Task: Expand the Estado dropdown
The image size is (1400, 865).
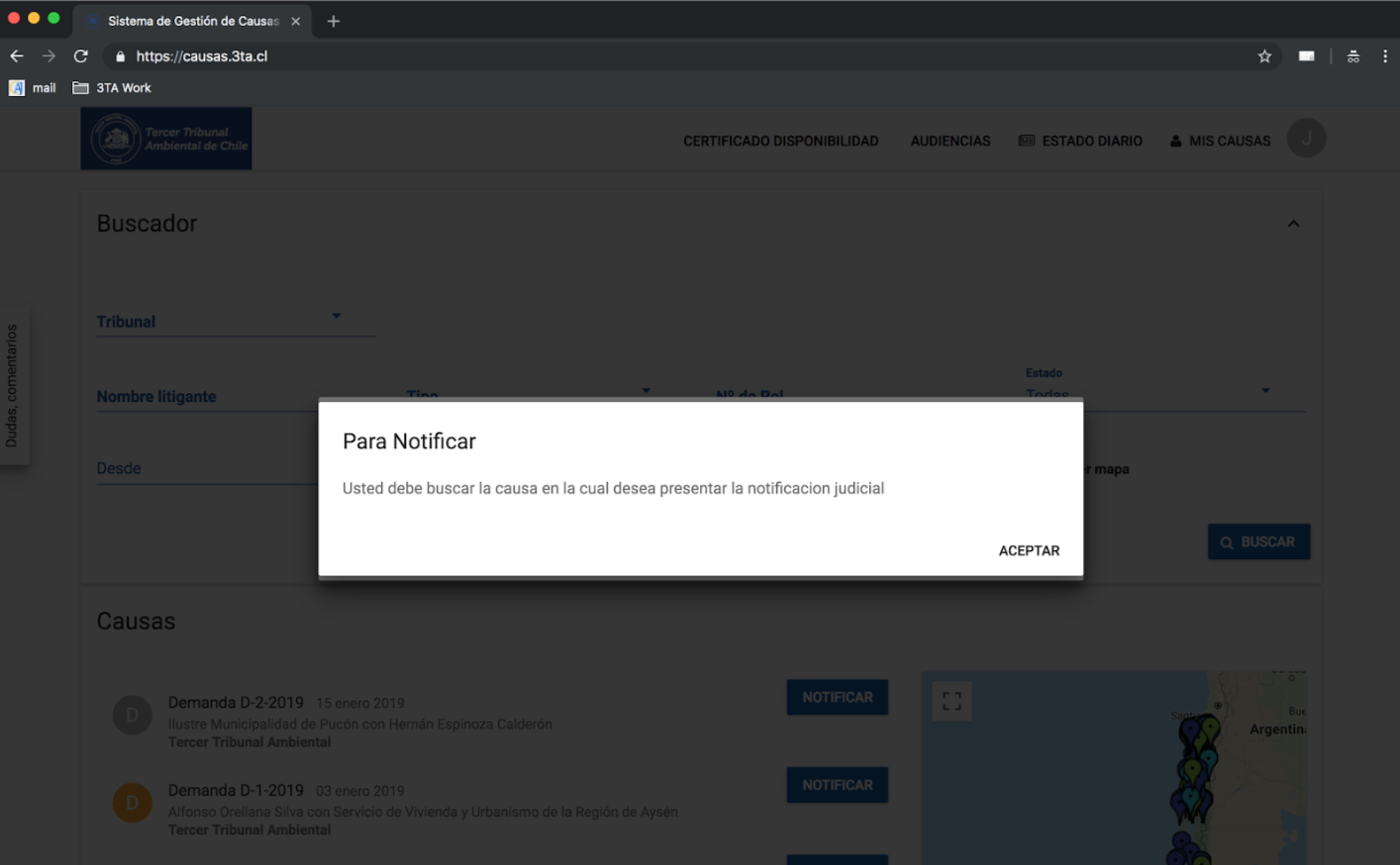Action: (1264, 391)
